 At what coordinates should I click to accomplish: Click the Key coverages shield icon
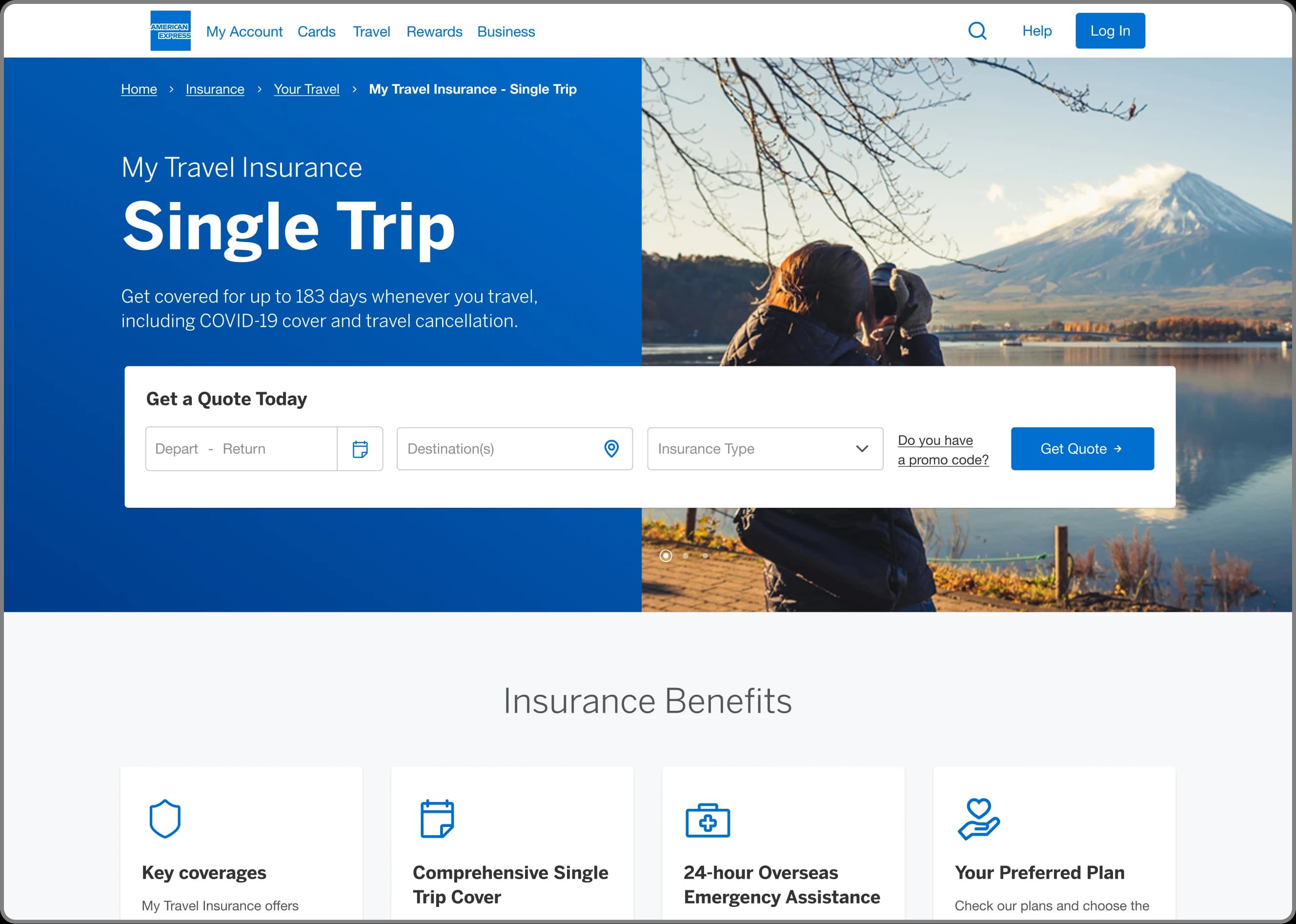[x=165, y=819]
